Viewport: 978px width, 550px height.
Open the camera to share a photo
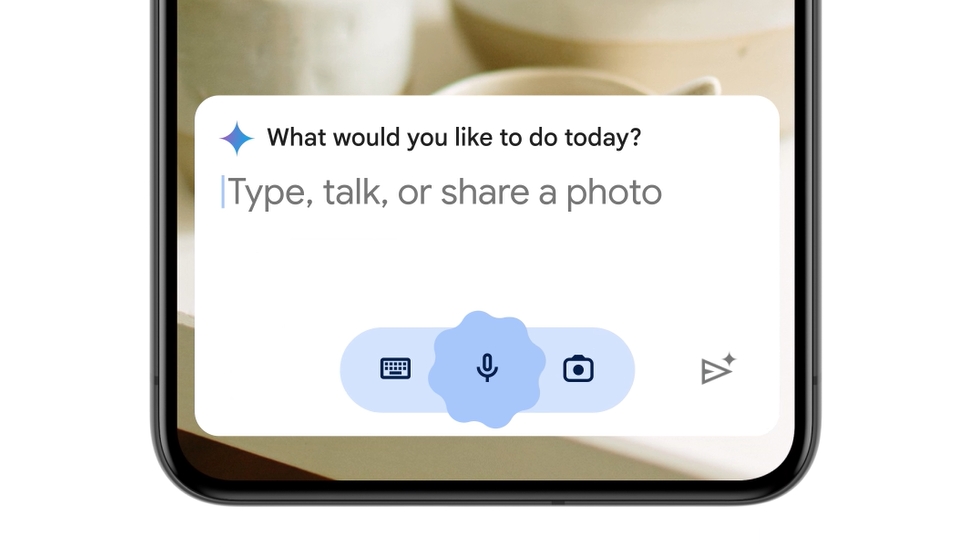(578, 369)
